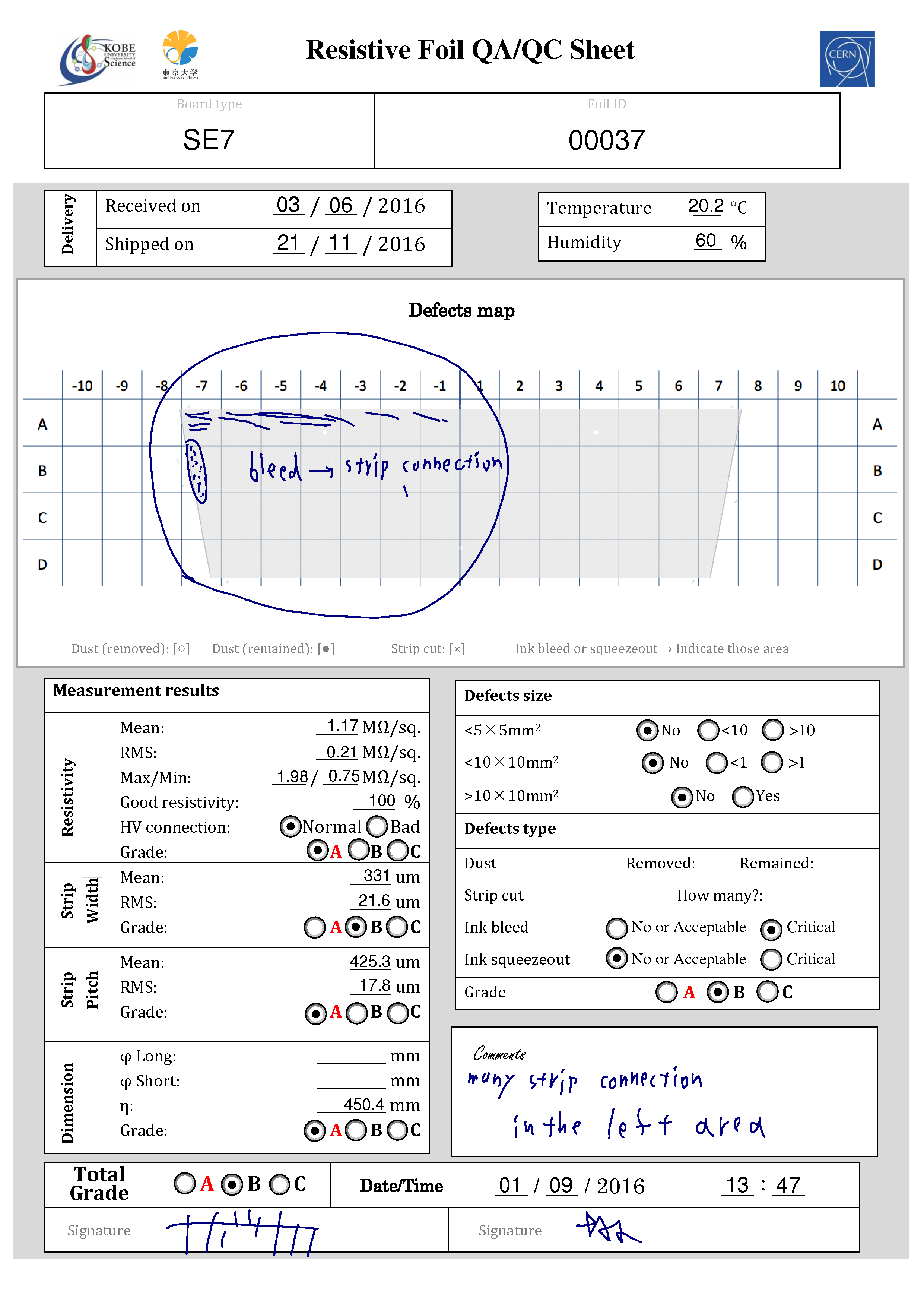Click the CERN logo
Image resolution: width=924 pixels, height=1307 pixels.
coord(847,58)
